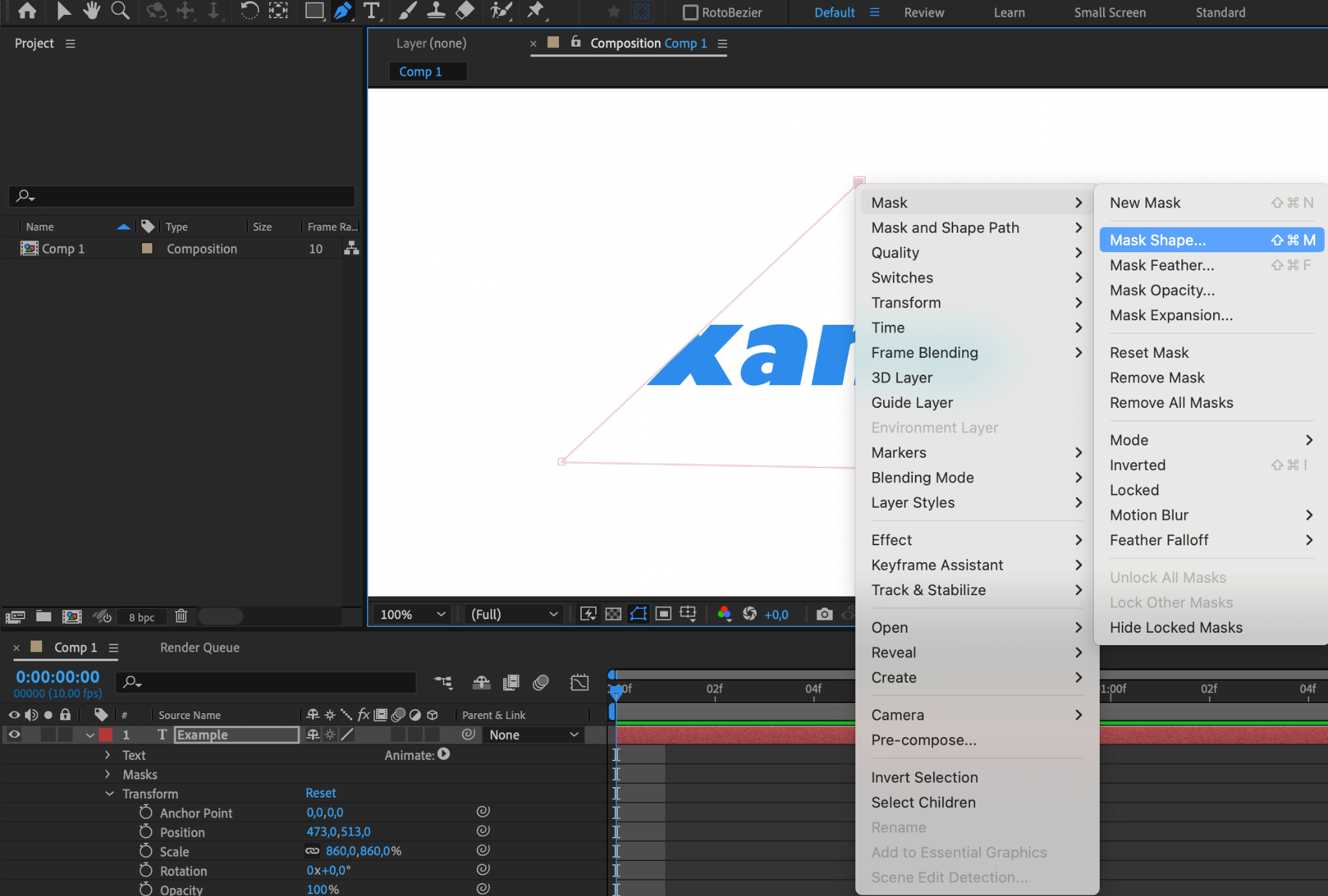Take snapshot with the camera icon
The image size is (1328, 896).
coord(824,614)
